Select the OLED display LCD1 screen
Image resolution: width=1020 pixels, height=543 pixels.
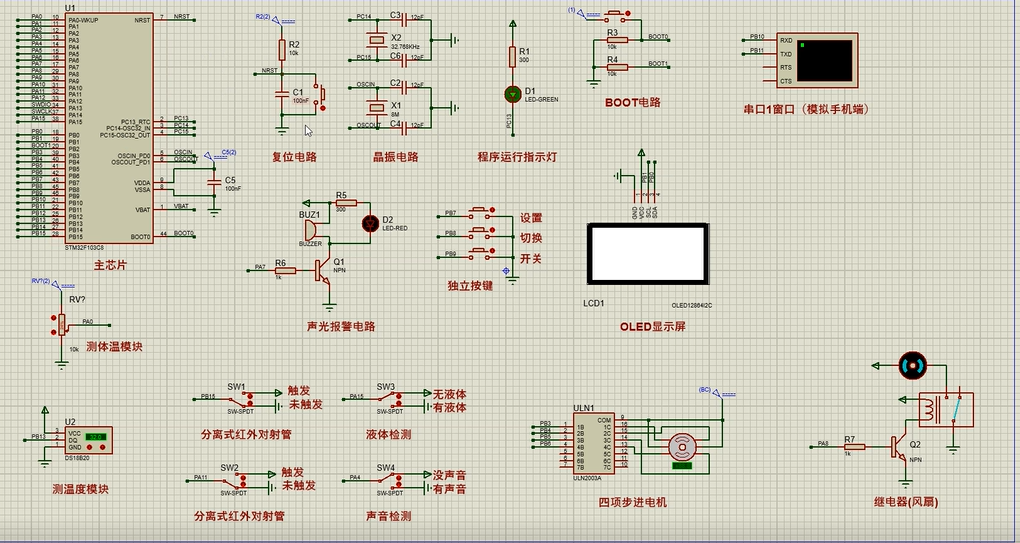pyautogui.click(x=648, y=254)
